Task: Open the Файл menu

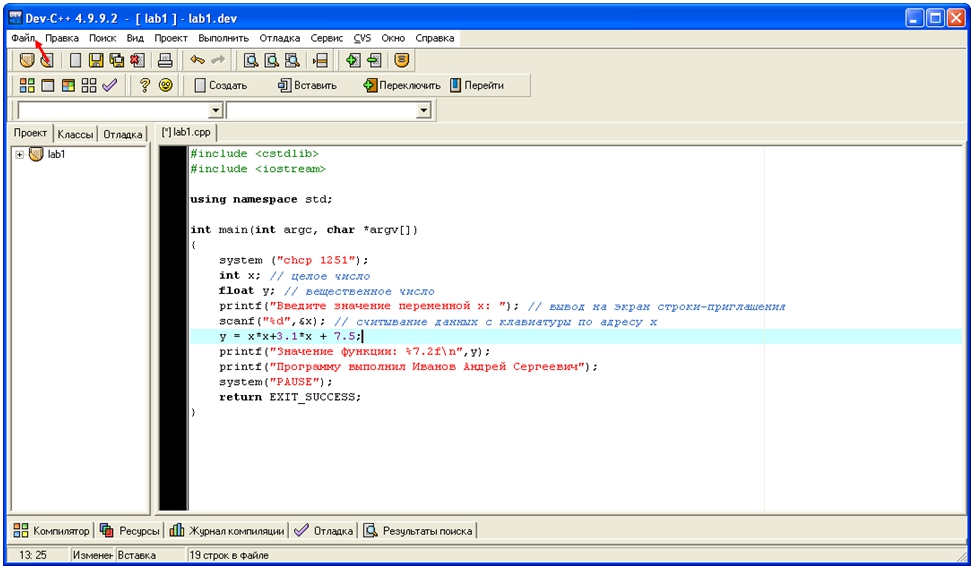Action: point(24,38)
